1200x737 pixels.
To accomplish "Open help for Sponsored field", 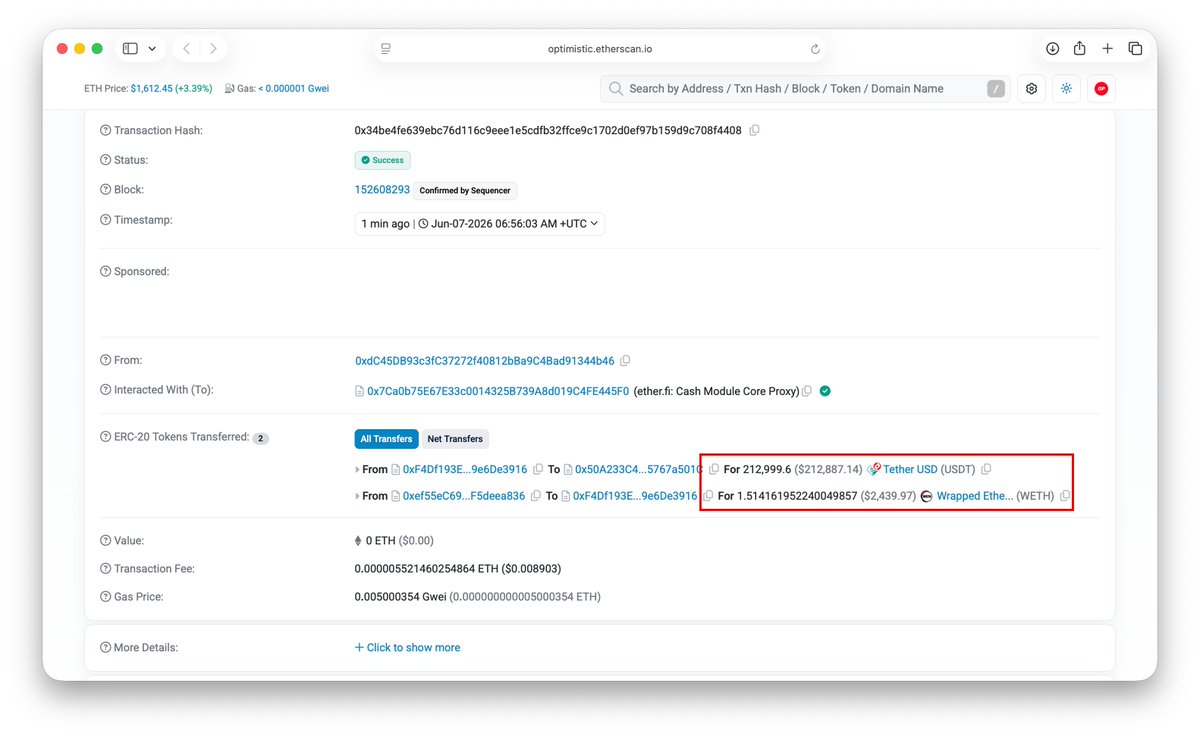I will 106,272.
